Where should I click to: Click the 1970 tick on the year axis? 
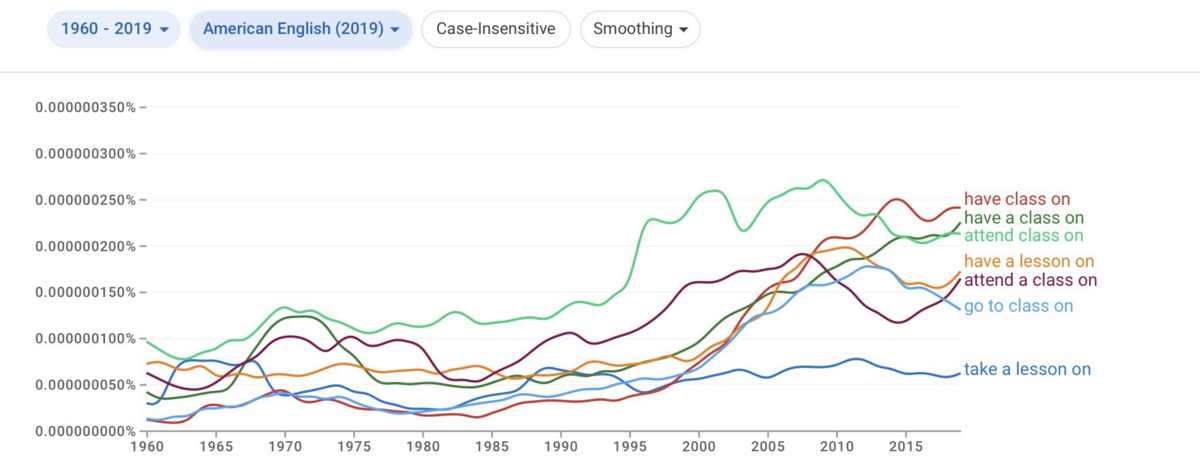pyautogui.click(x=285, y=446)
